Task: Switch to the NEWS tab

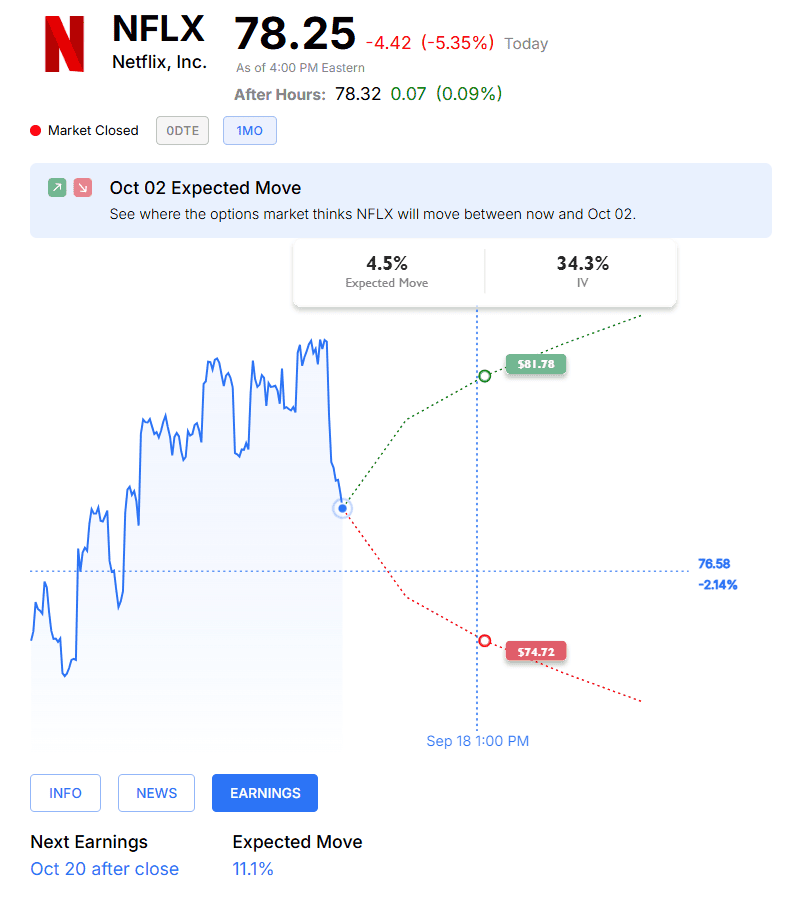Action: (x=156, y=793)
